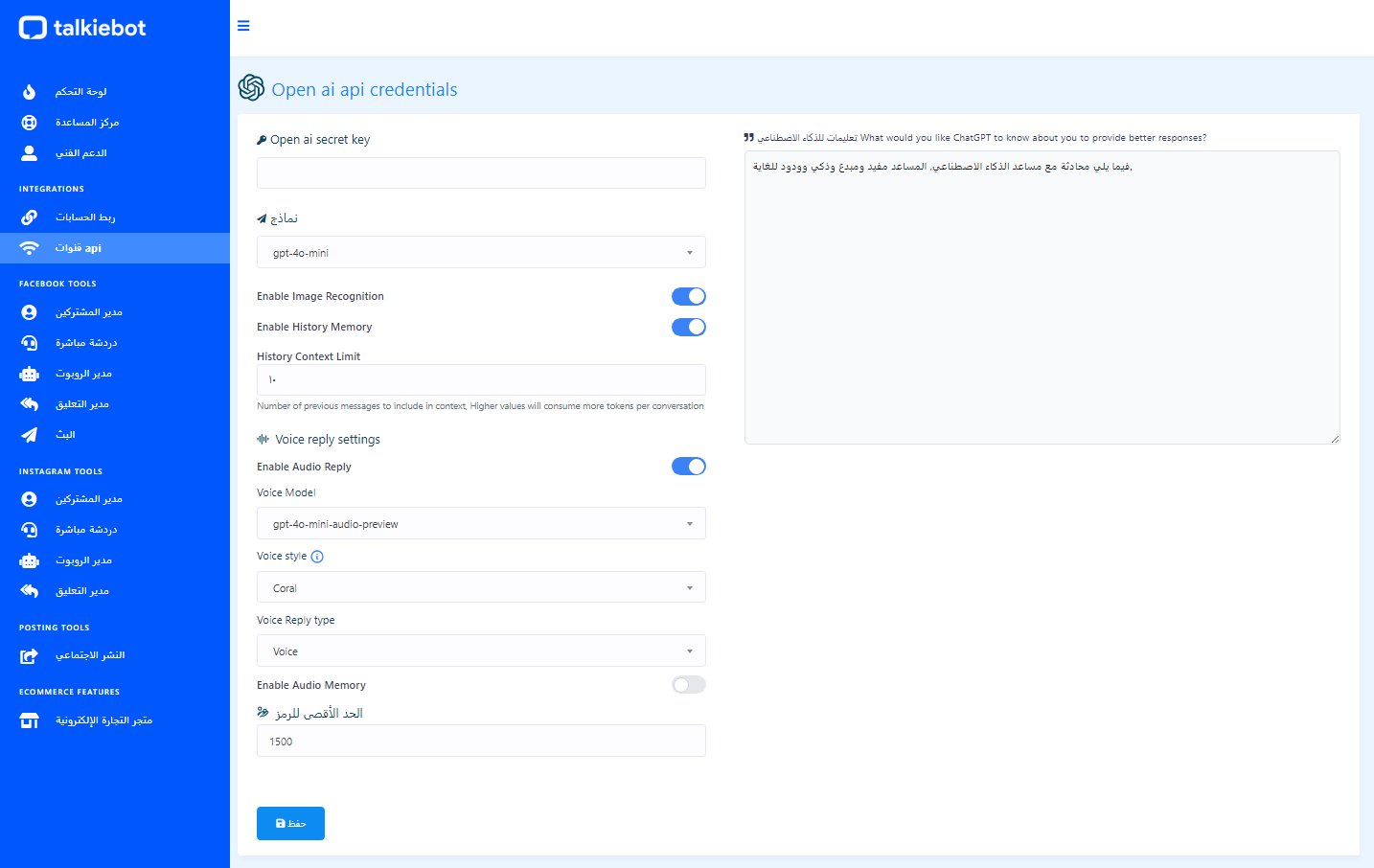Image resolution: width=1374 pixels, height=868 pixels.
Task: Open Facebook comment manager menu item
Action: [x=82, y=404]
